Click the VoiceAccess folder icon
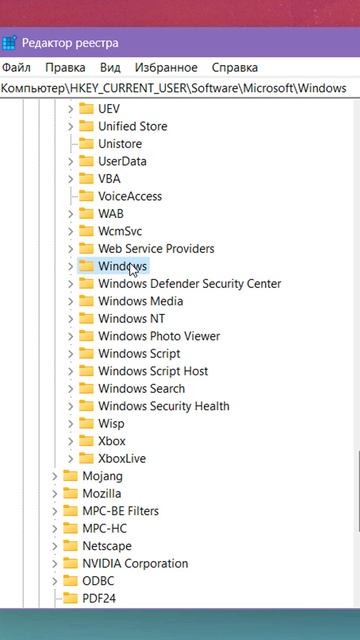 (86, 196)
